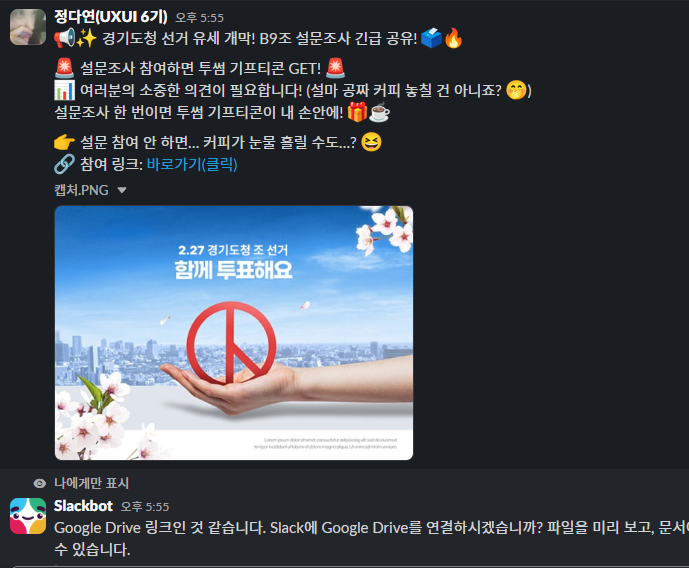Collapse the 캡처.PNG attachment arrow
The image size is (689, 568).
pyautogui.click(x=122, y=190)
